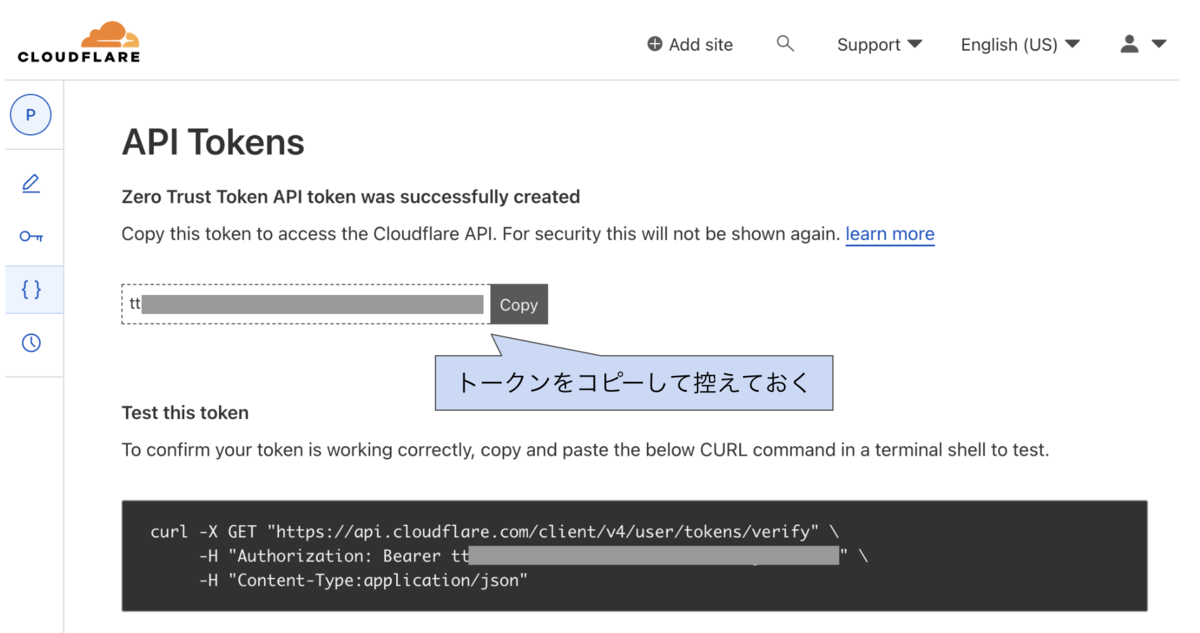Screen dimensions: 1200x633
Task: Copy the API token with Copy button
Action: 519,305
